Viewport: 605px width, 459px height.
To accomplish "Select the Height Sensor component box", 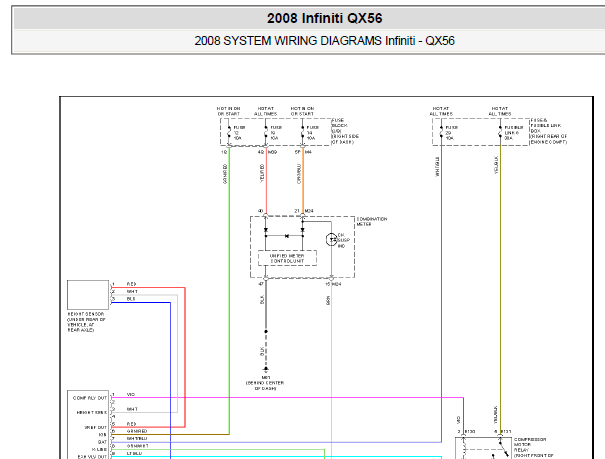I will click(88, 295).
